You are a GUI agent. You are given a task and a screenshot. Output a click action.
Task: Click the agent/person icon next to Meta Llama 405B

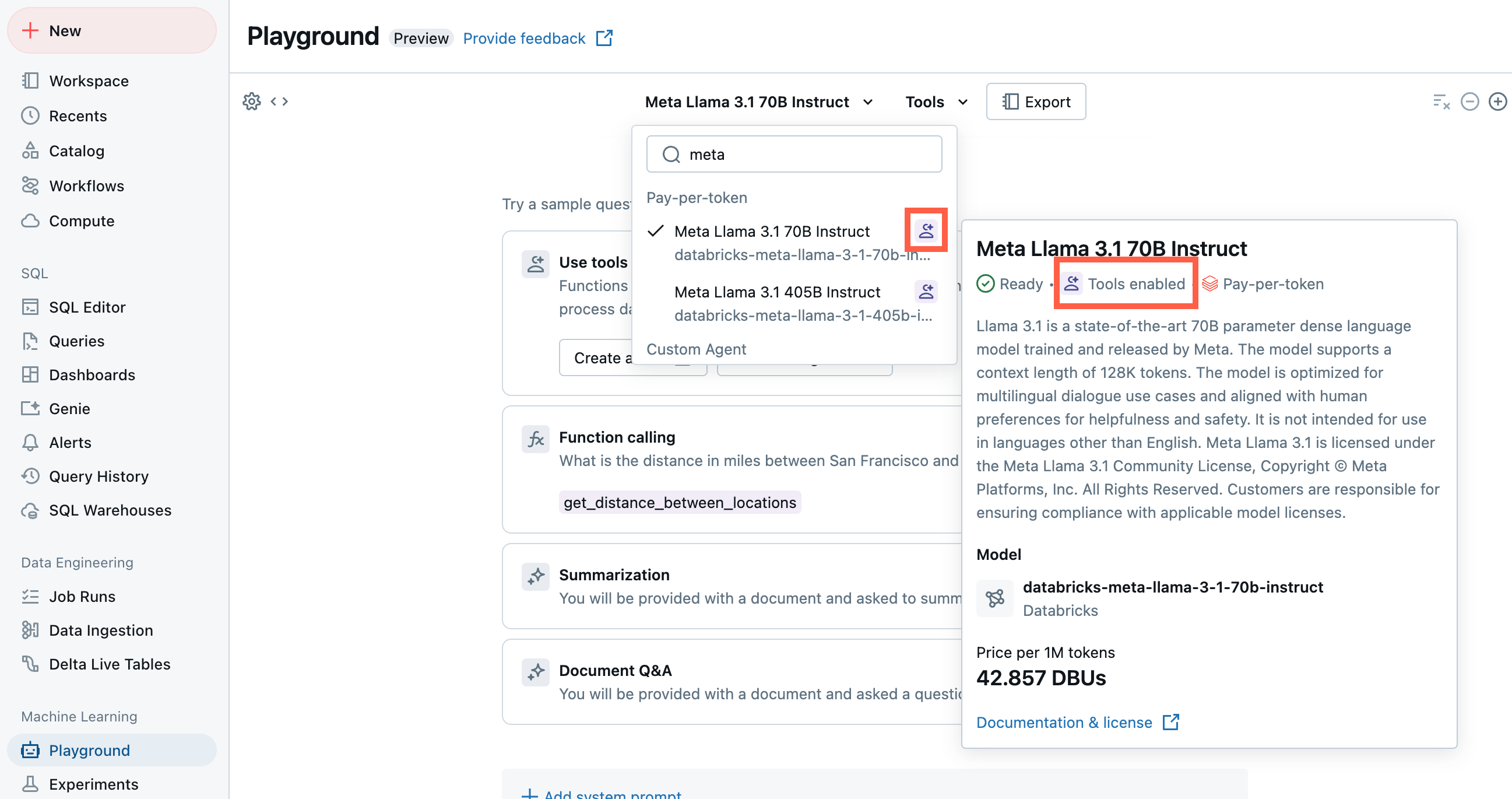pos(927,291)
